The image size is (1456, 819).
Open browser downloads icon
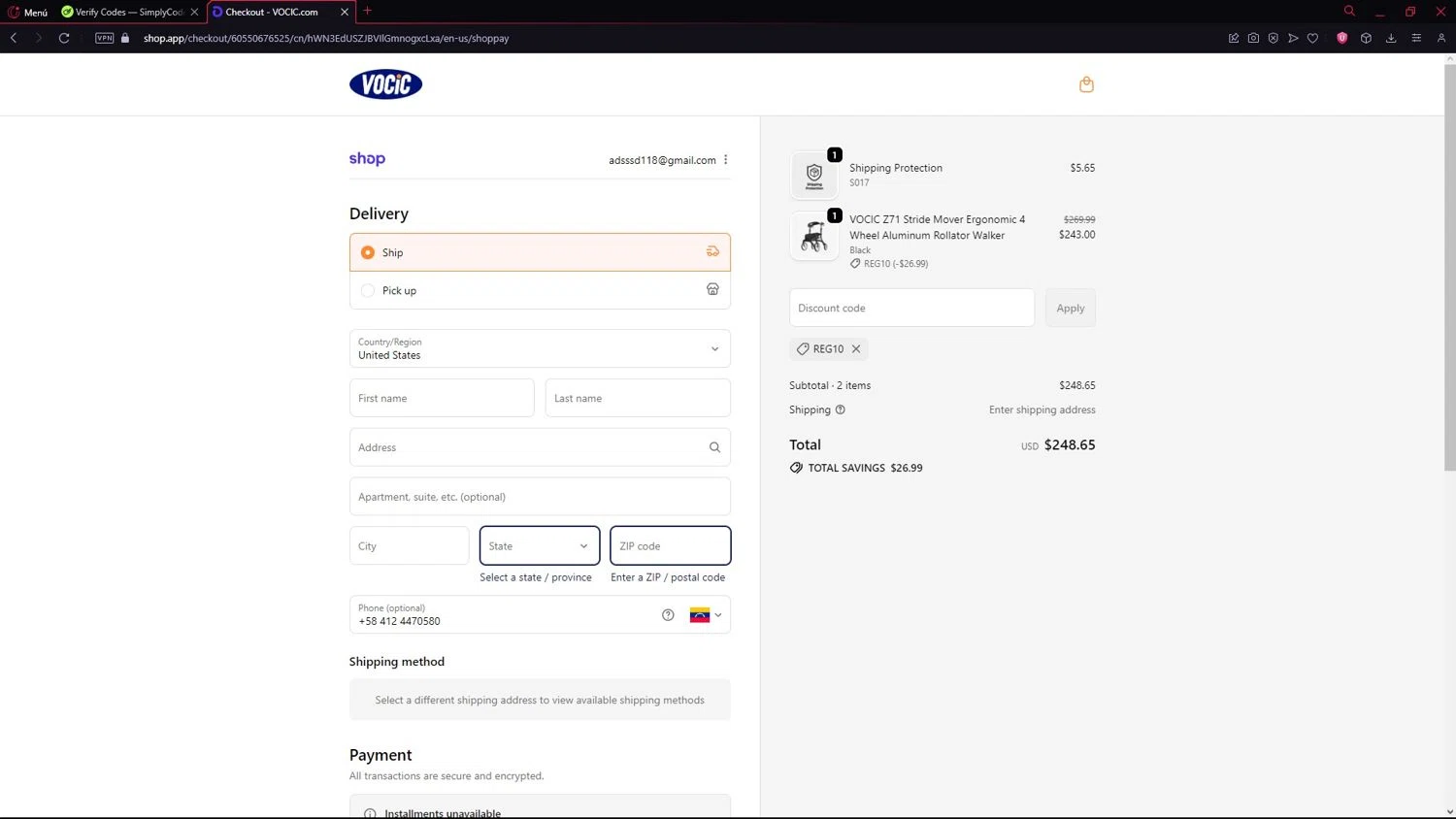pos(1391,38)
